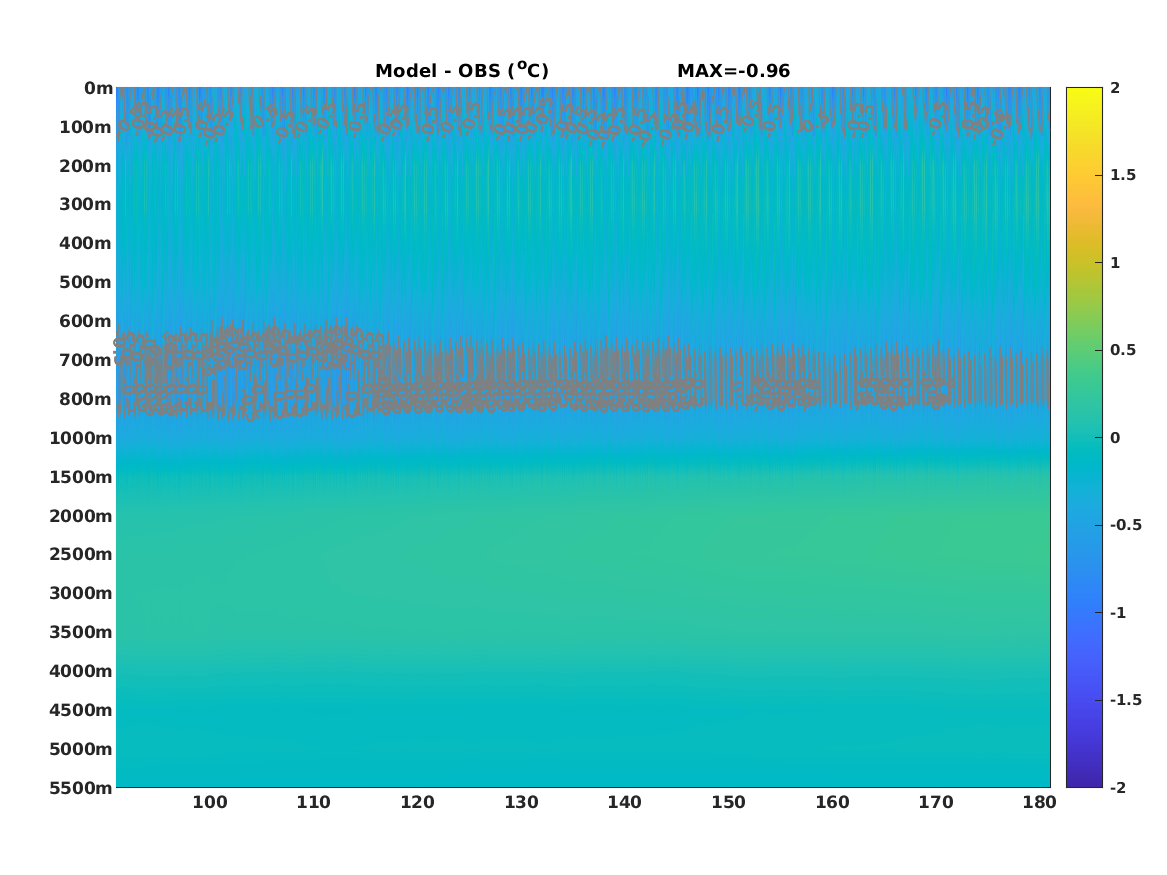Click depth axis label '700m'
Screen dimensions: 1167x875
coord(86,360)
